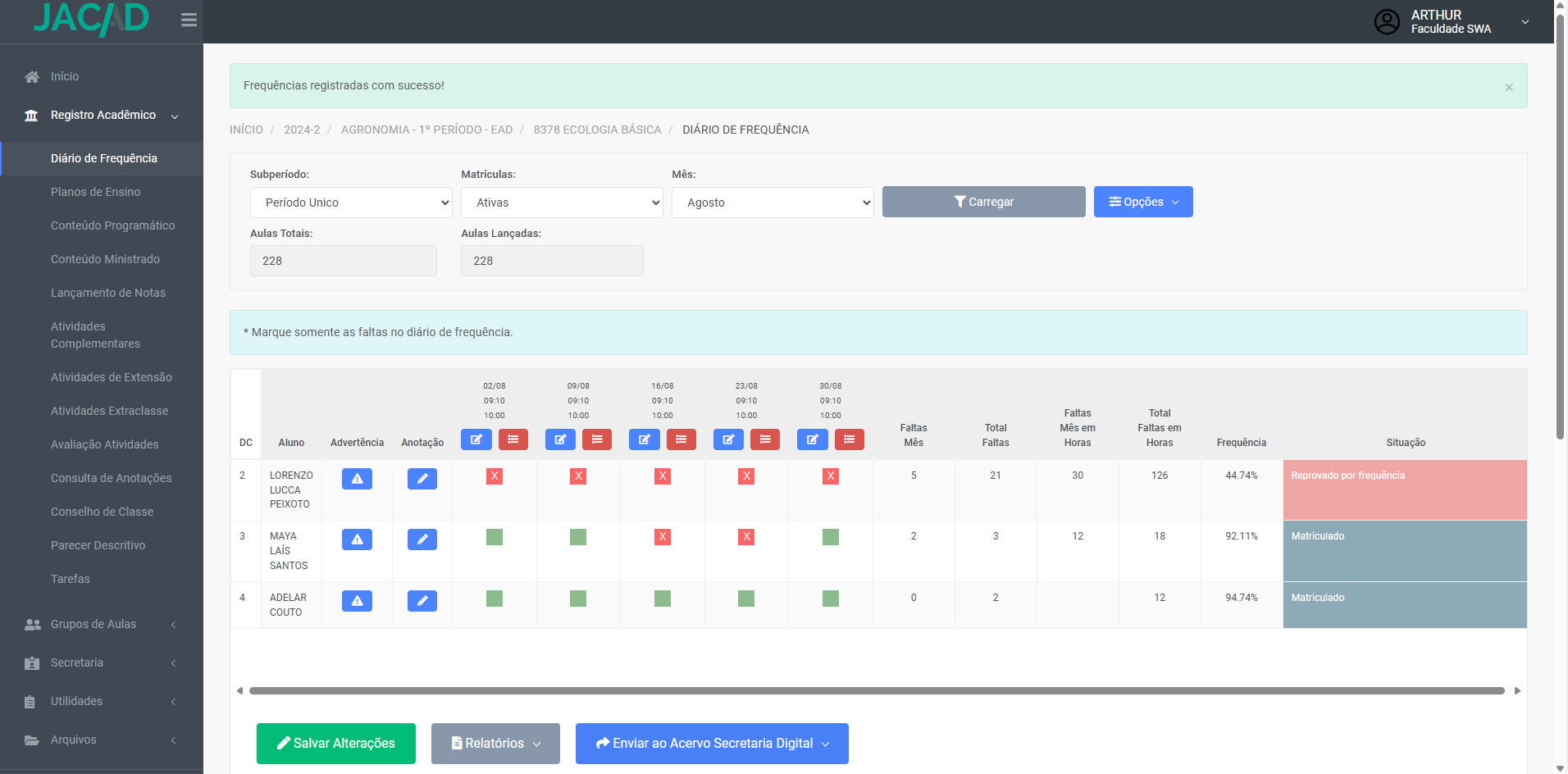
Task: Open the ARTHUR user profile avatar
Action: (x=1387, y=21)
